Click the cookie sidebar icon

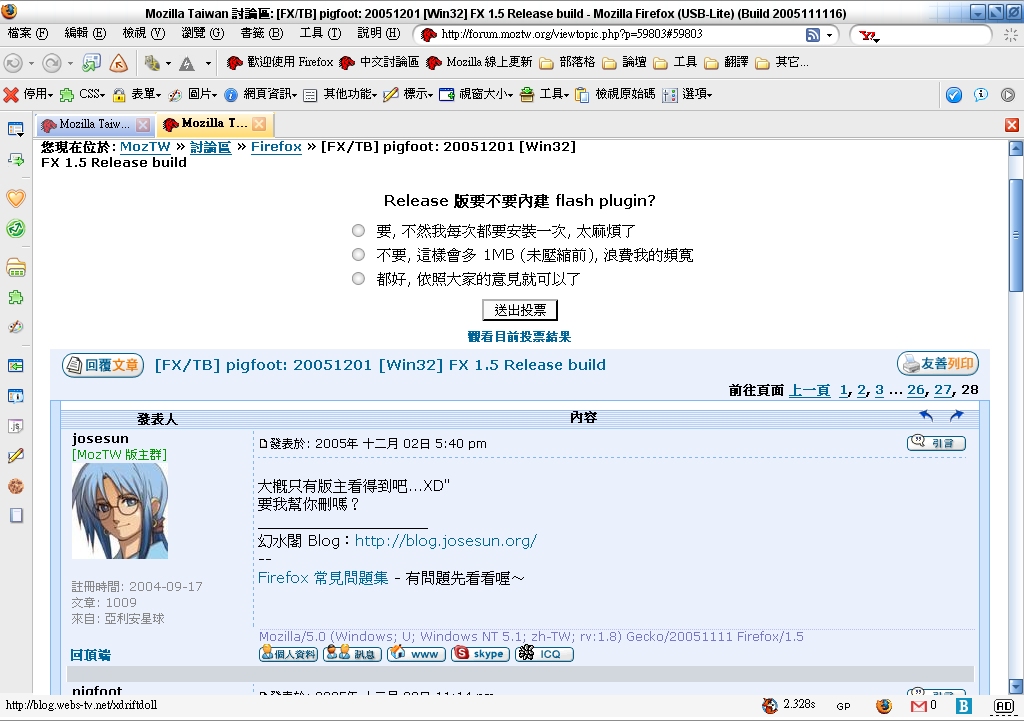pyautogui.click(x=16, y=486)
